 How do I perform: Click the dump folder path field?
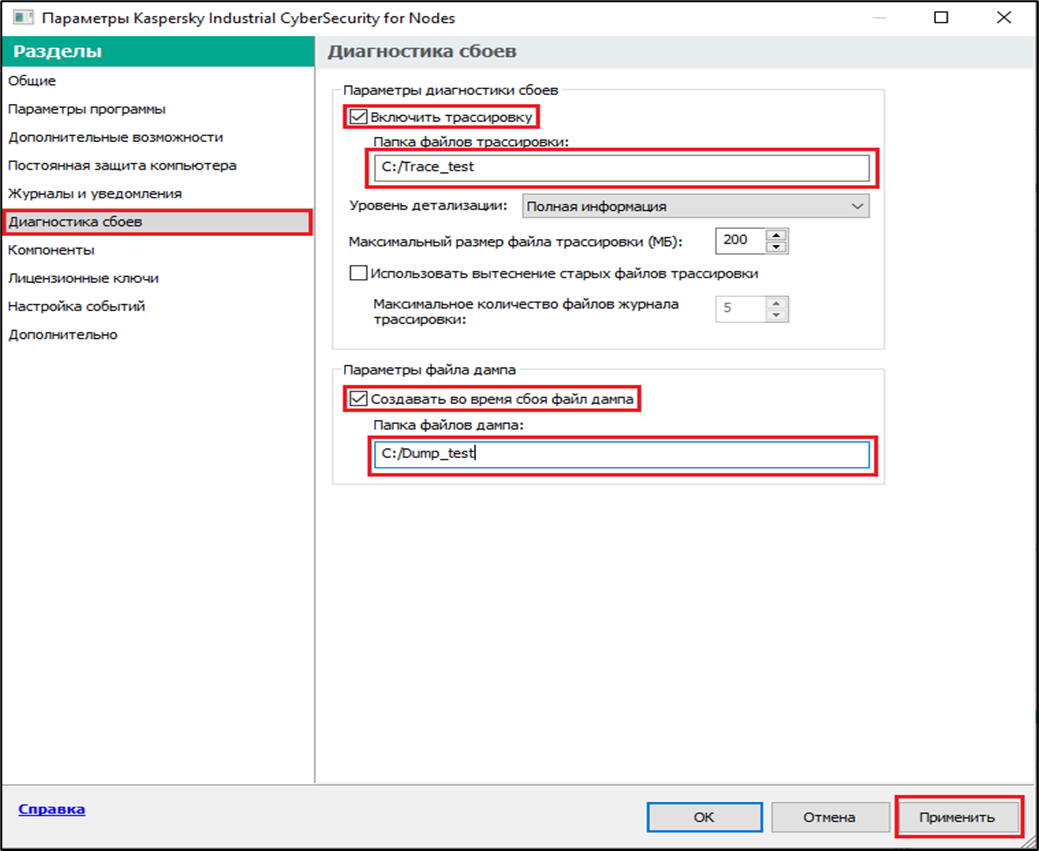click(621, 455)
